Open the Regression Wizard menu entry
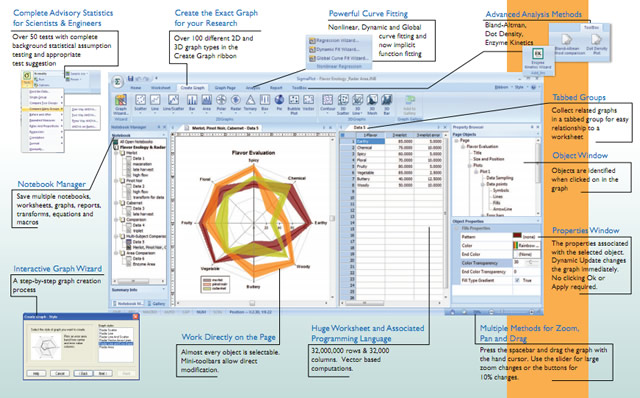Image resolution: width=640 pixels, height=398 pixels. pyautogui.click(x=334, y=40)
